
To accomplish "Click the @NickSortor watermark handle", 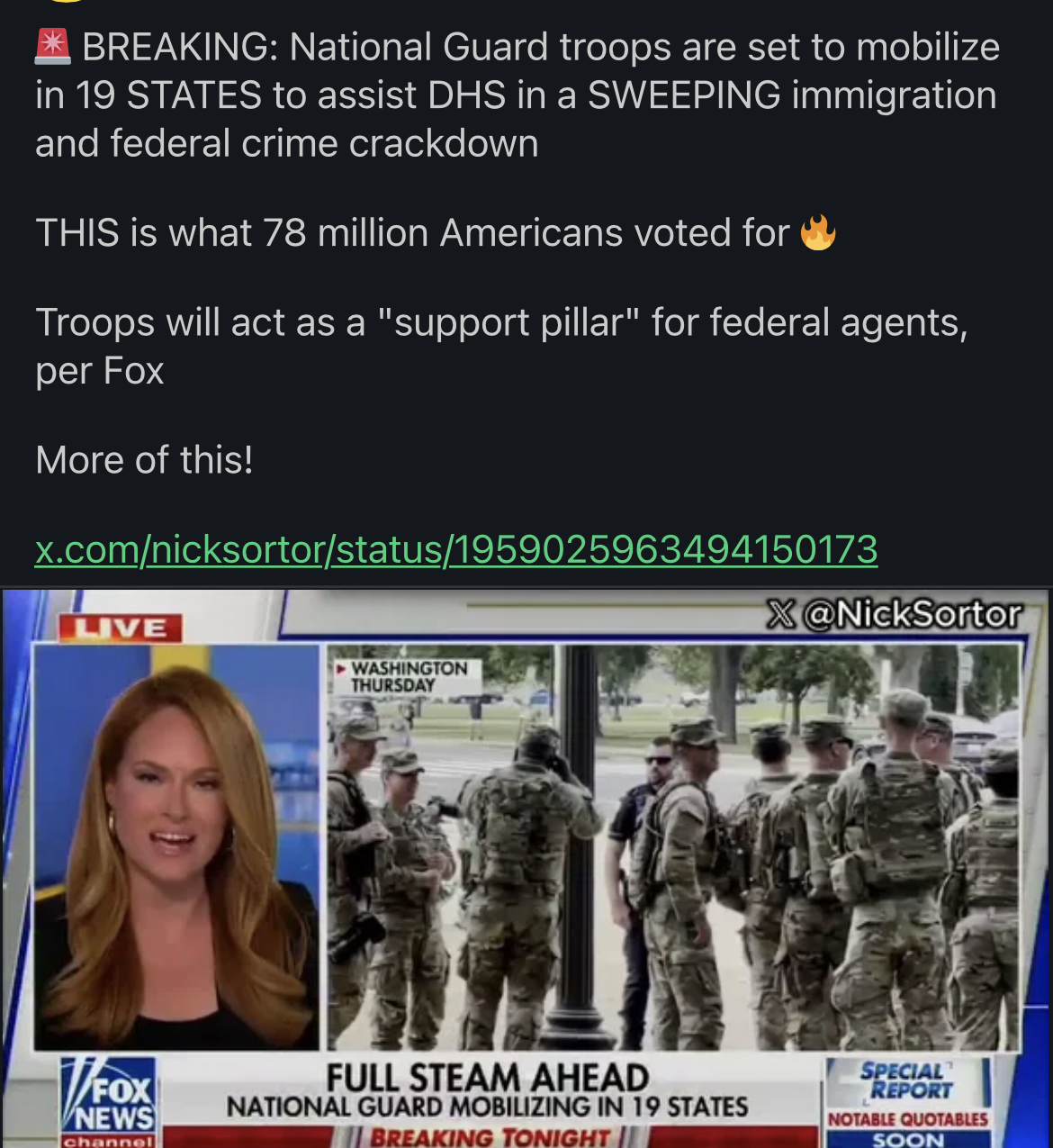I will (x=912, y=614).
